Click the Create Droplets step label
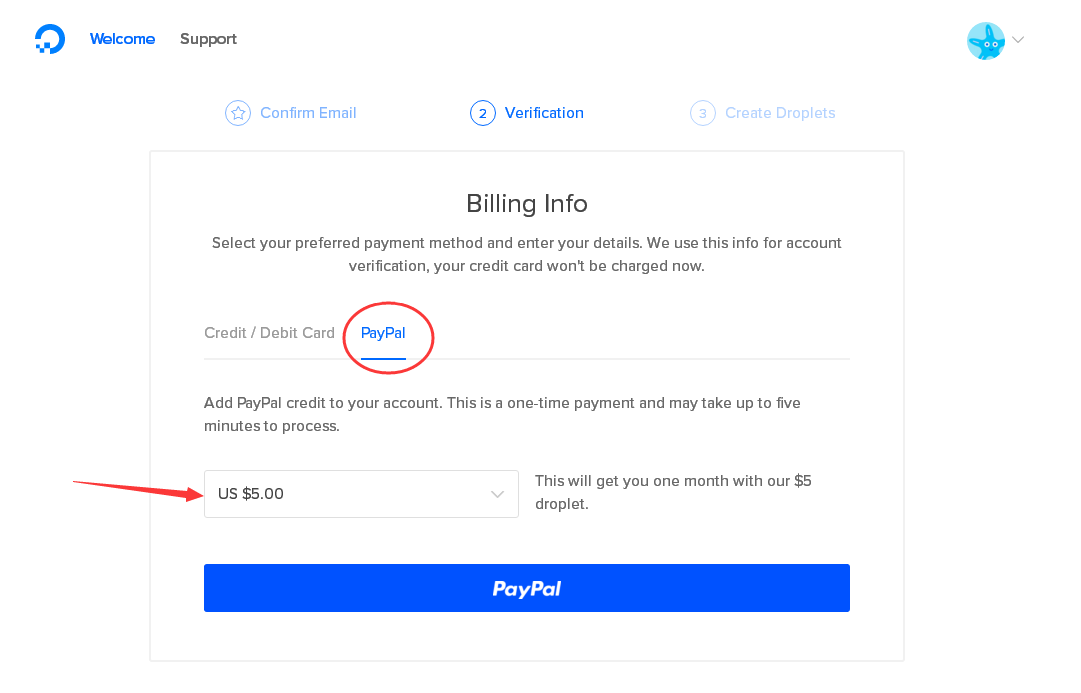Screen dimensions: 1081x693 pyautogui.click(x=780, y=113)
